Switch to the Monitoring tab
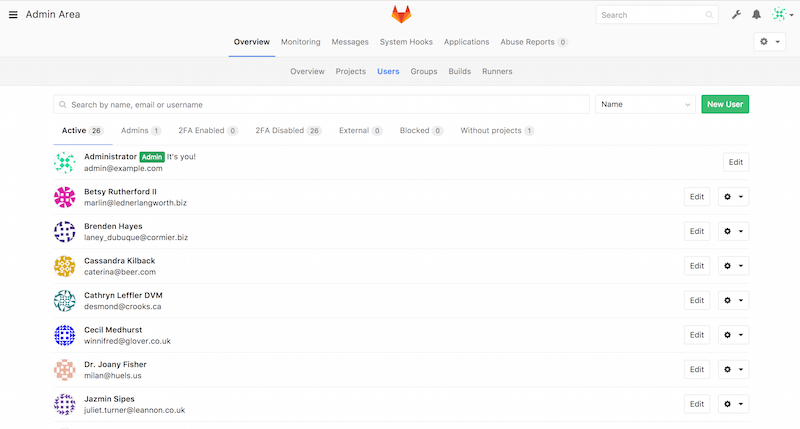The image size is (800, 429). coord(300,42)
